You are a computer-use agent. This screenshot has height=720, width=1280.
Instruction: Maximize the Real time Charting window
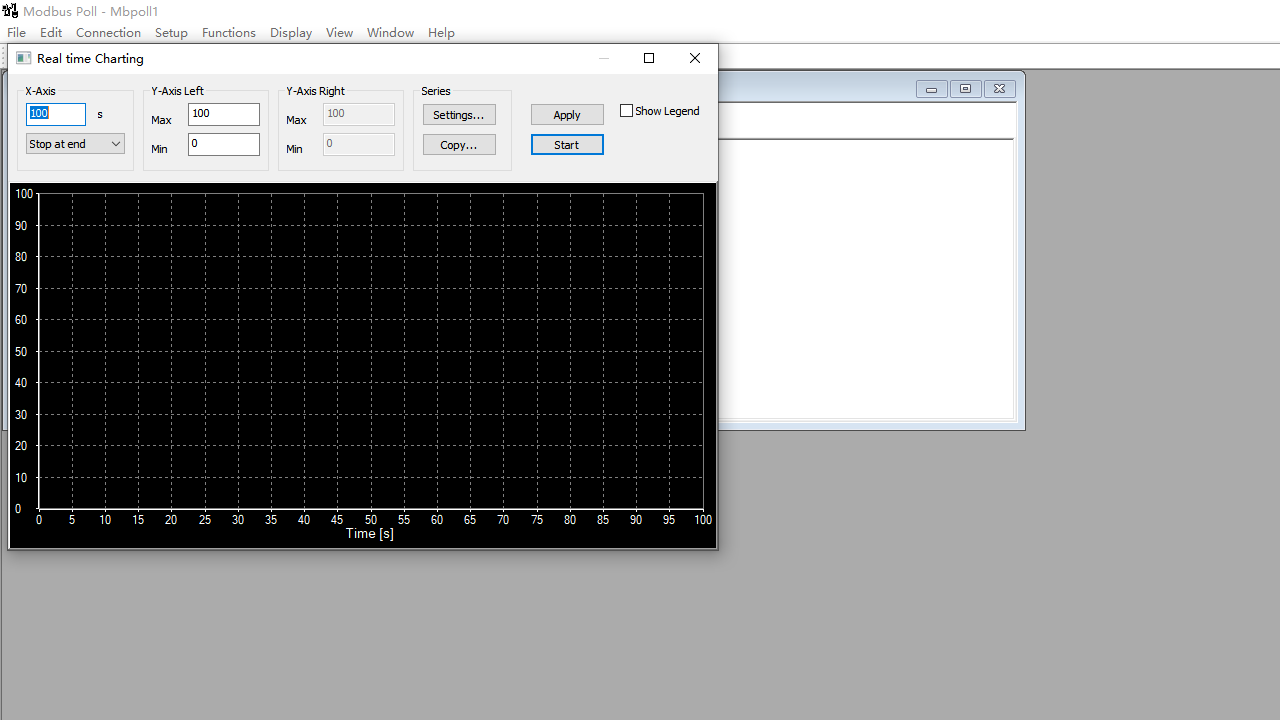coord(649,58)
